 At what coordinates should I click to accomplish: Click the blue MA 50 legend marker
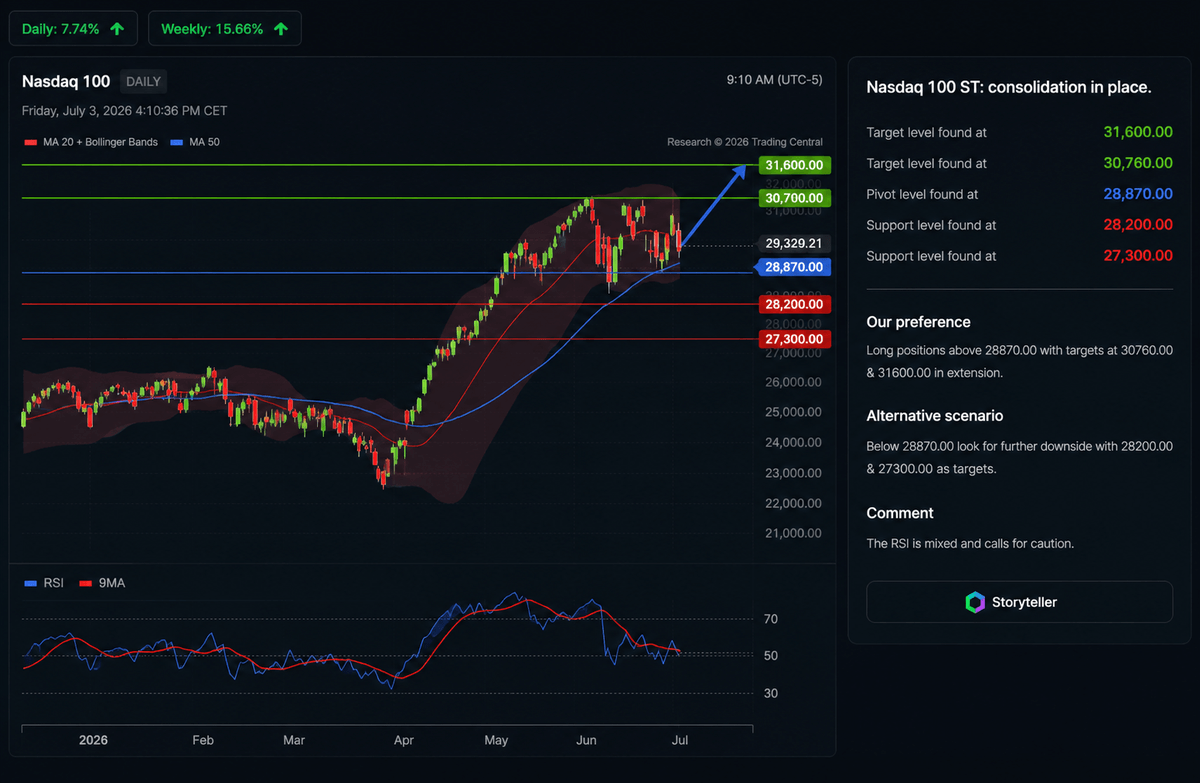point(177,142)
